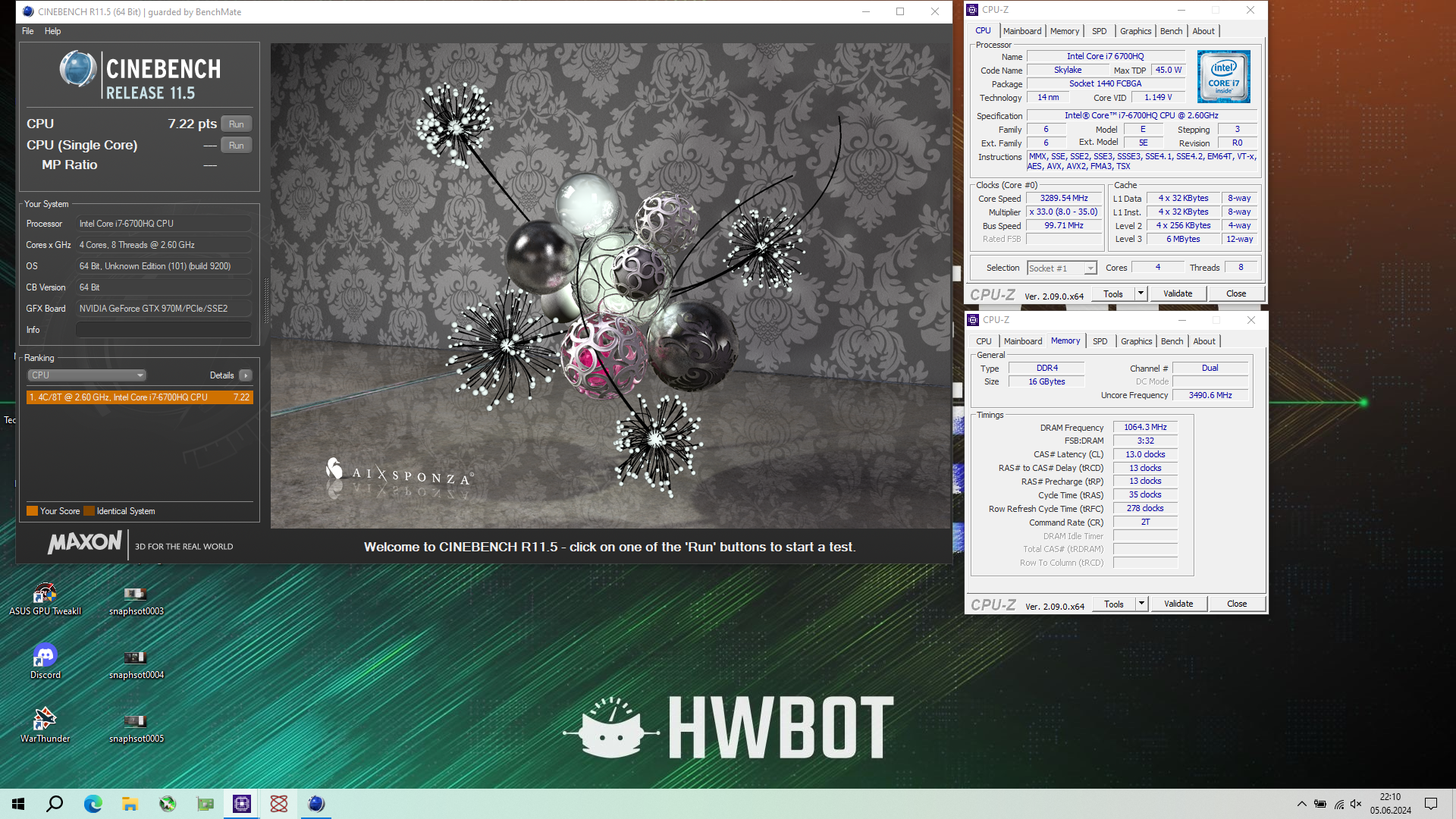This screenshot has width=1456, height=819.
Task: Click the hardware monitor taskbar icon
Action: [205, 804]
